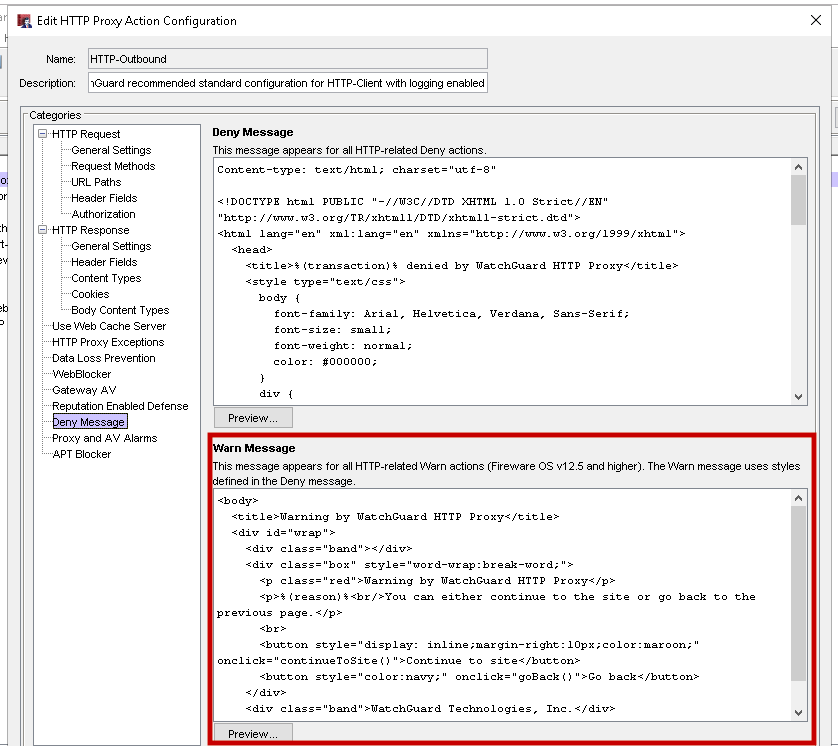Click Warn Message scrollbar up arrow
This screenshot has width=838, height=746.
pyautogui.click(x=798, y=498)
